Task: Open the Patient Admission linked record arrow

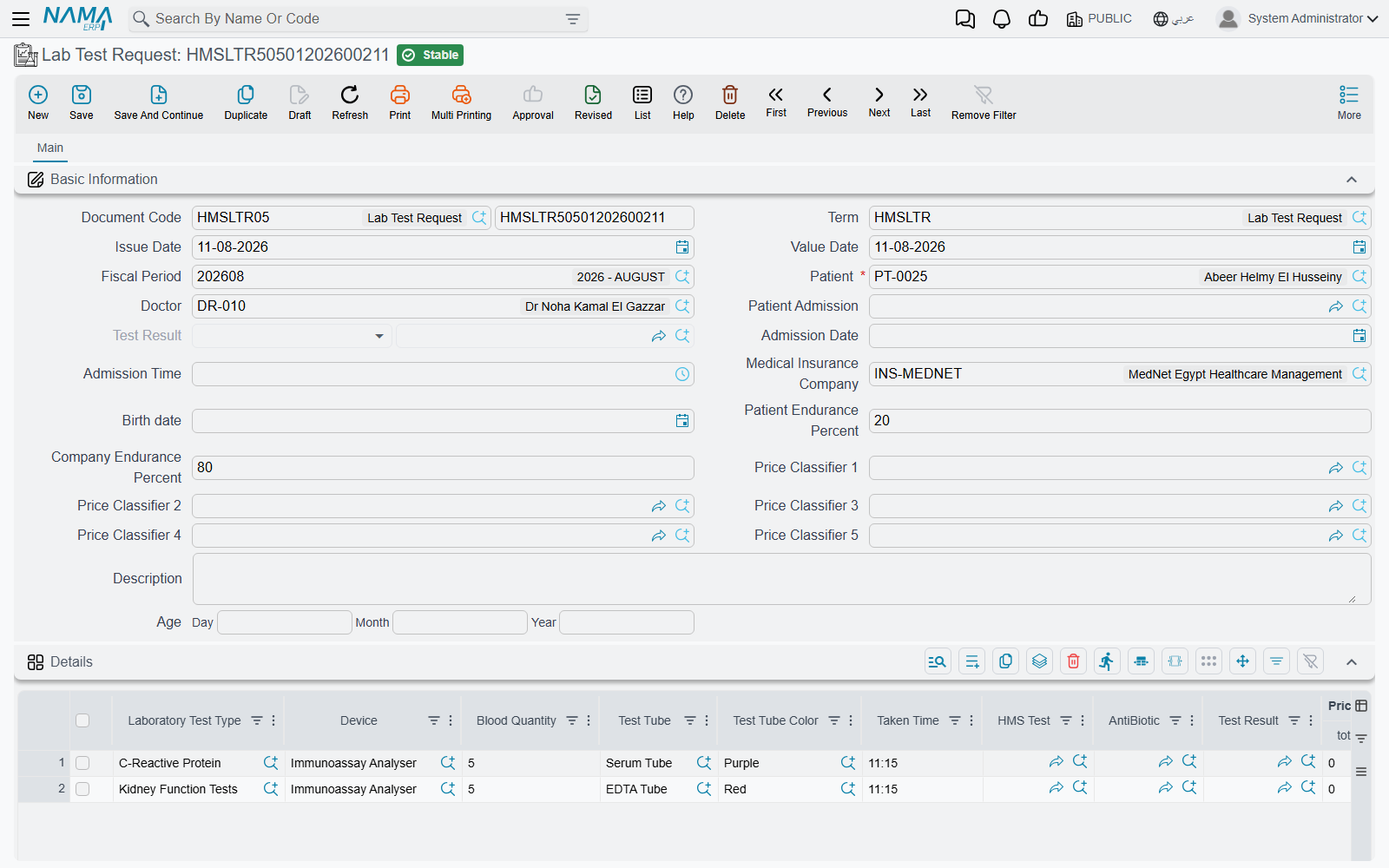Action: tap(1336, 306)
